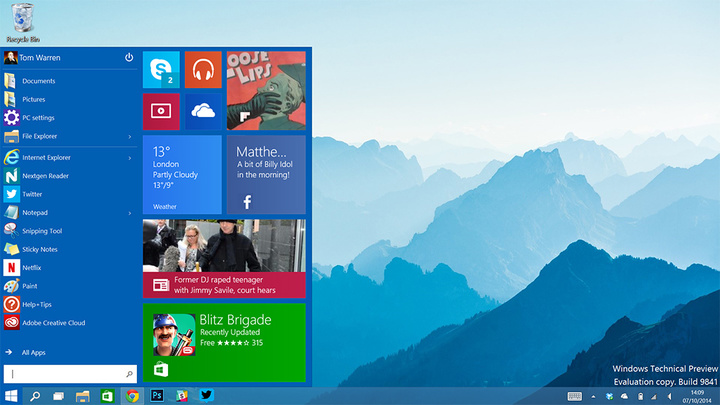720x405 pixels.
Task: Expand the Internet Explorer jump list arrow
Action: 129,157
